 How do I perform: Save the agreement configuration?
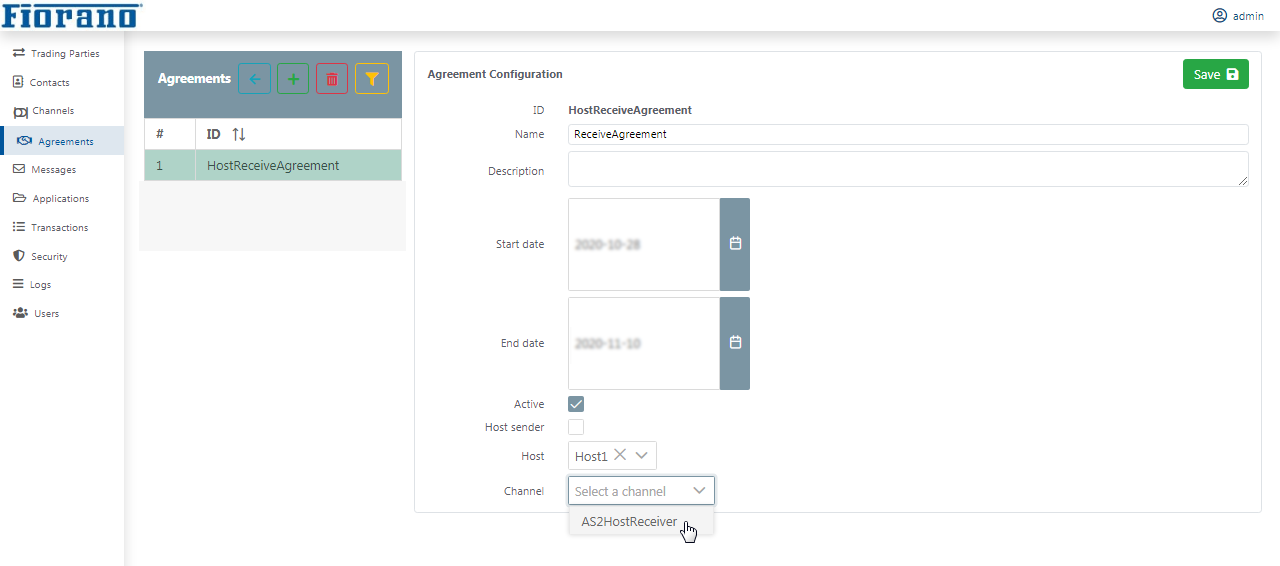click(x=1215, y=74)
